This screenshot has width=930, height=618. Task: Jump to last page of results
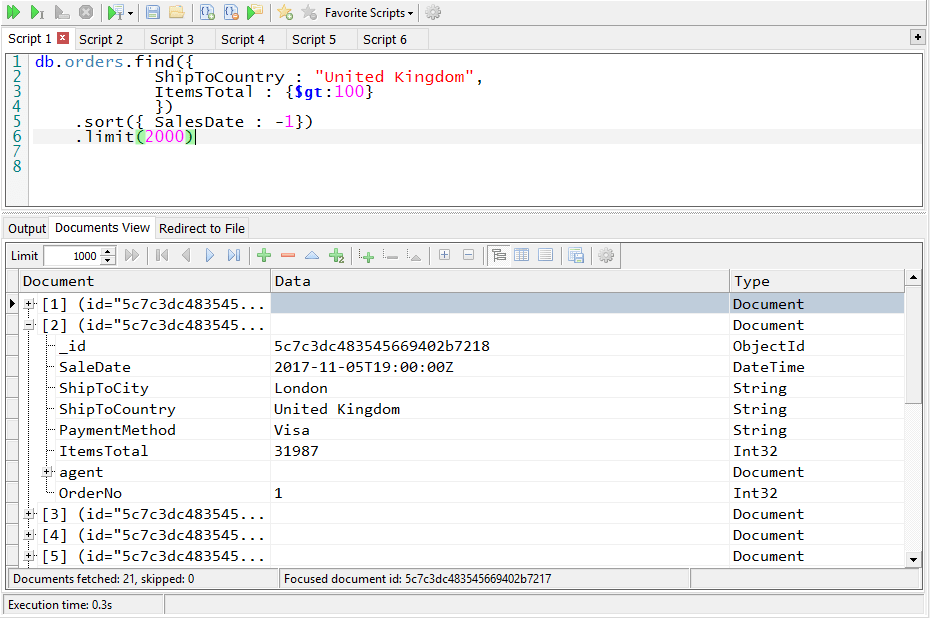[234, 256]
